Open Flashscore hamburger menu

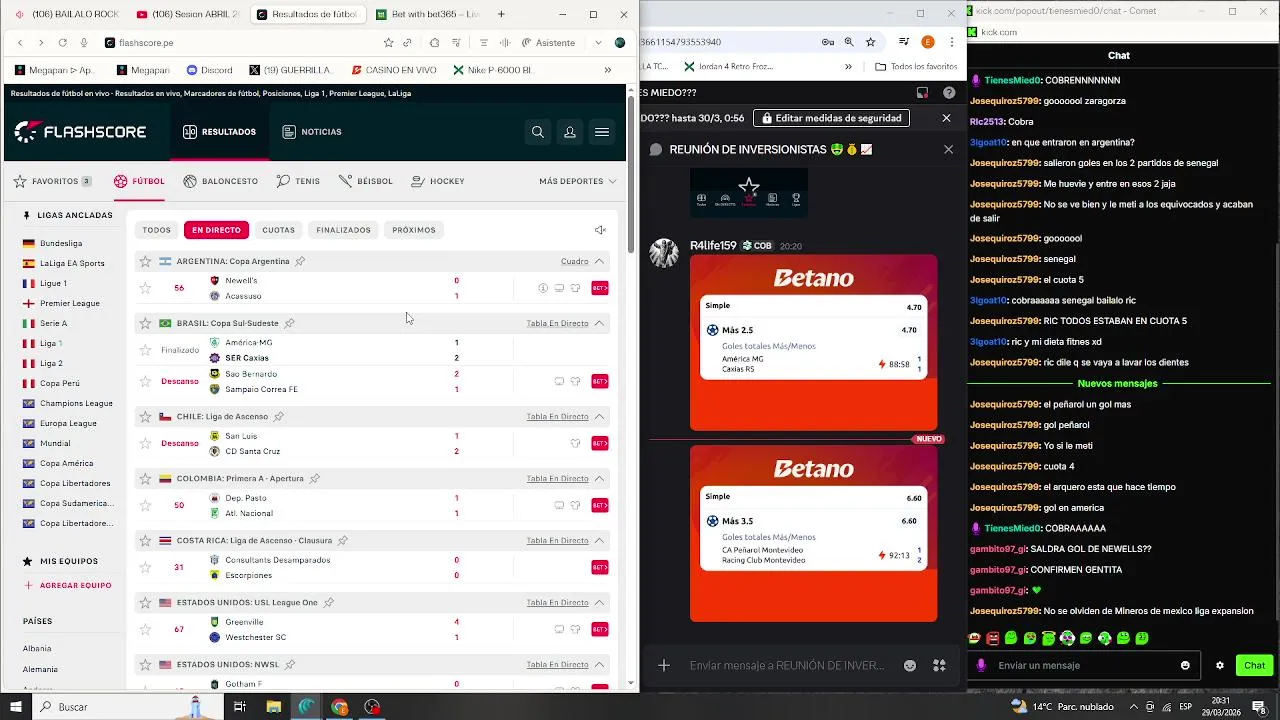(602, 132)
